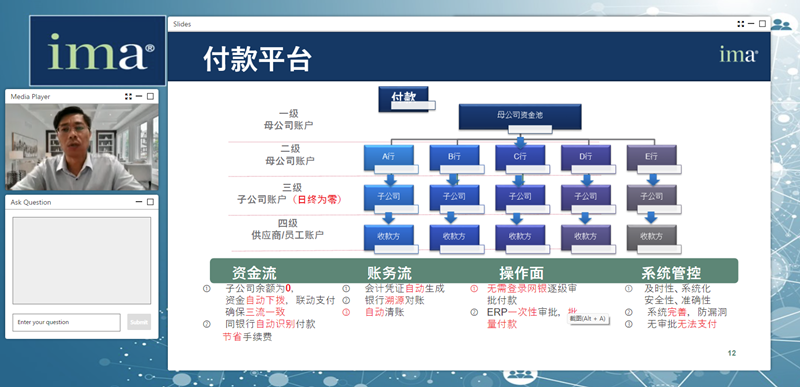Minimize the Ask Question panel

pos(139,202)
